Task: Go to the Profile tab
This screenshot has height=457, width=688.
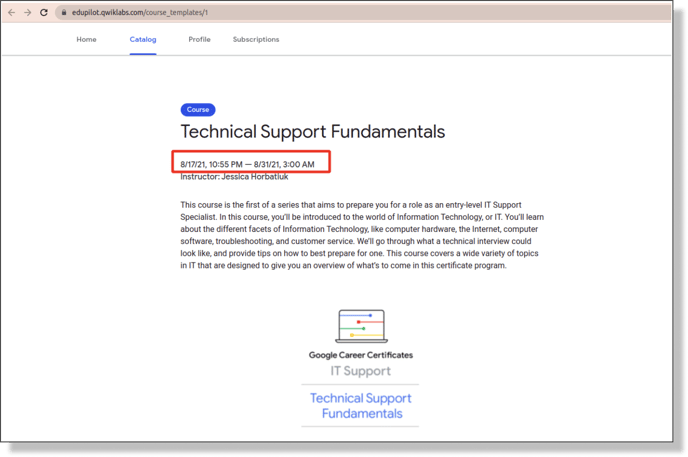Action: pos(199,40)
